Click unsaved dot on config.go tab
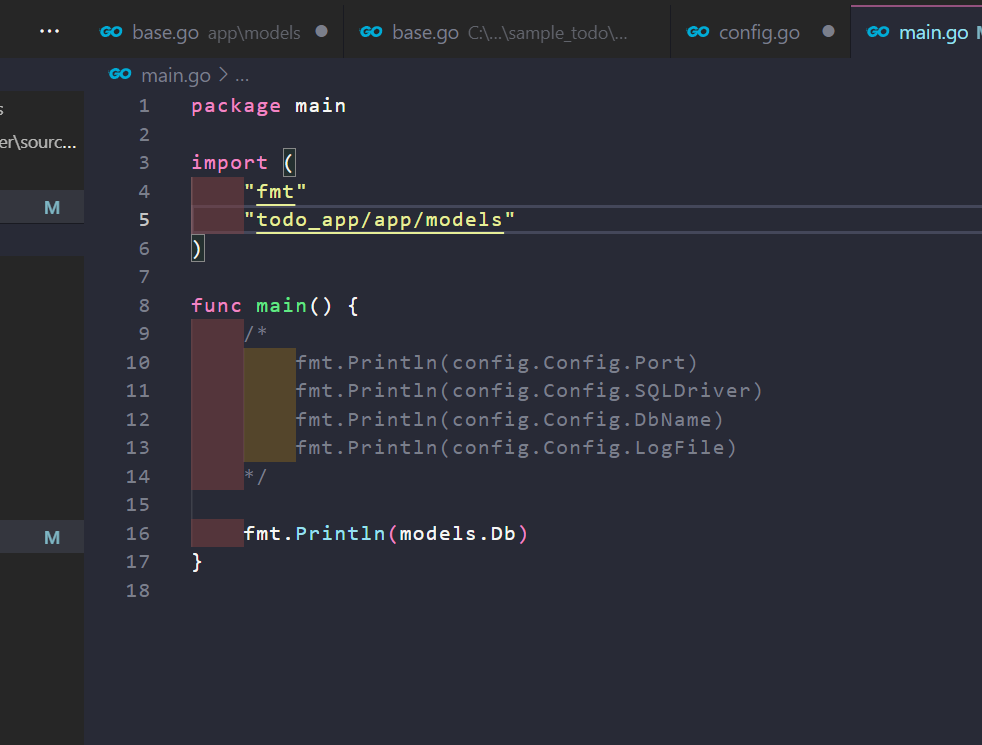 pos(828,32)
